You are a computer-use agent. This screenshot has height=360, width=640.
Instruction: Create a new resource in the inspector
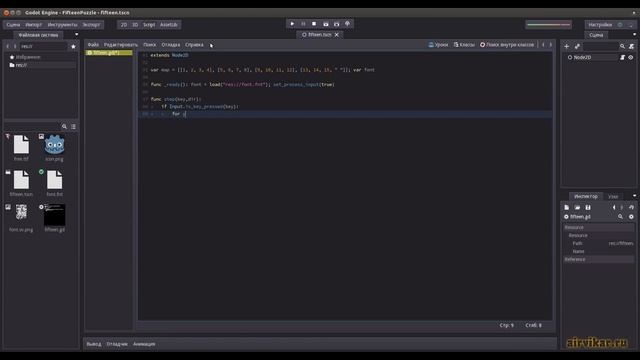click(x=567, y=207)
